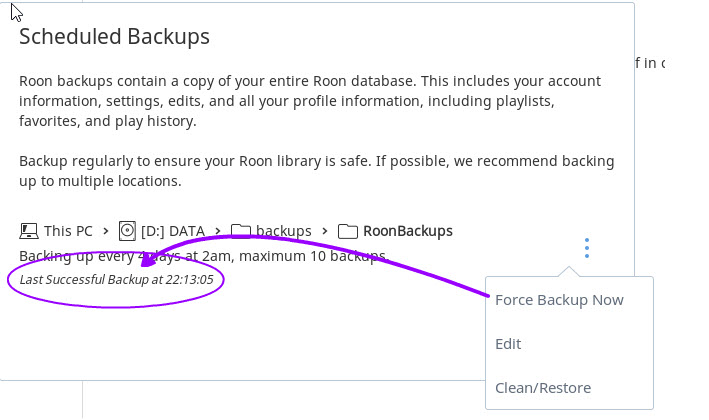Click the [D:] DATA breadcrumb label

pyautogui.click(x=173, y=231)
